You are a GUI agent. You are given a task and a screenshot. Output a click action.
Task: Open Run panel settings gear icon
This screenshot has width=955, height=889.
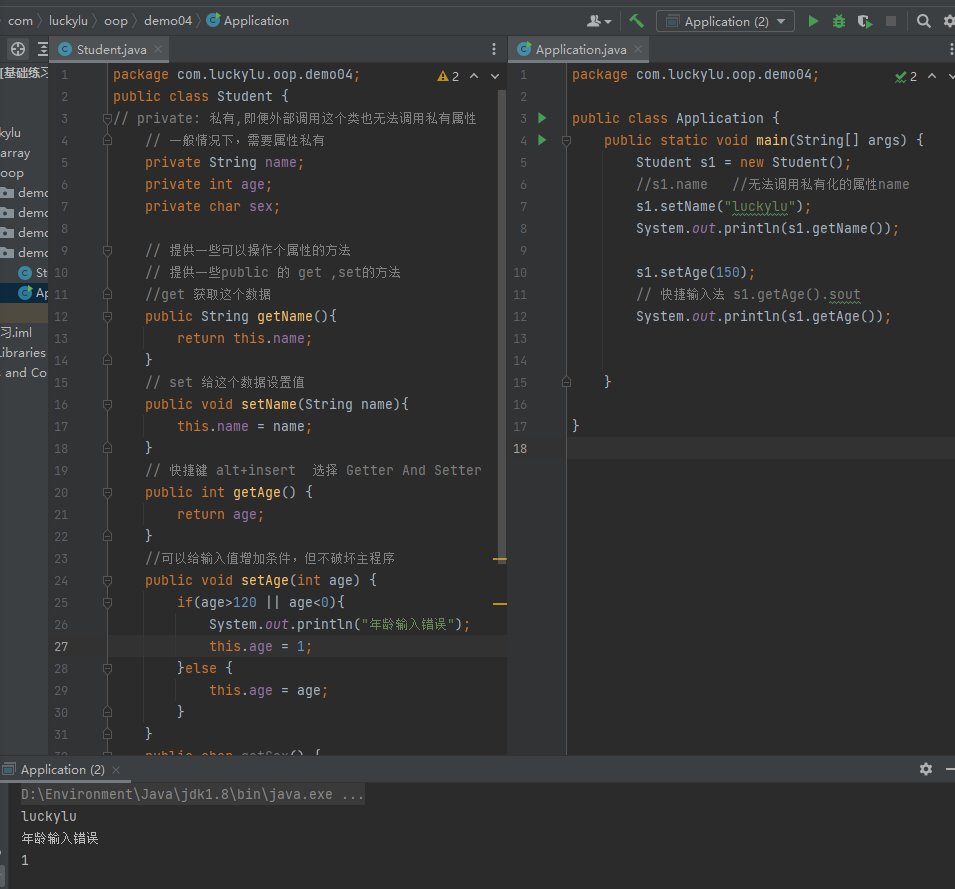925,769
